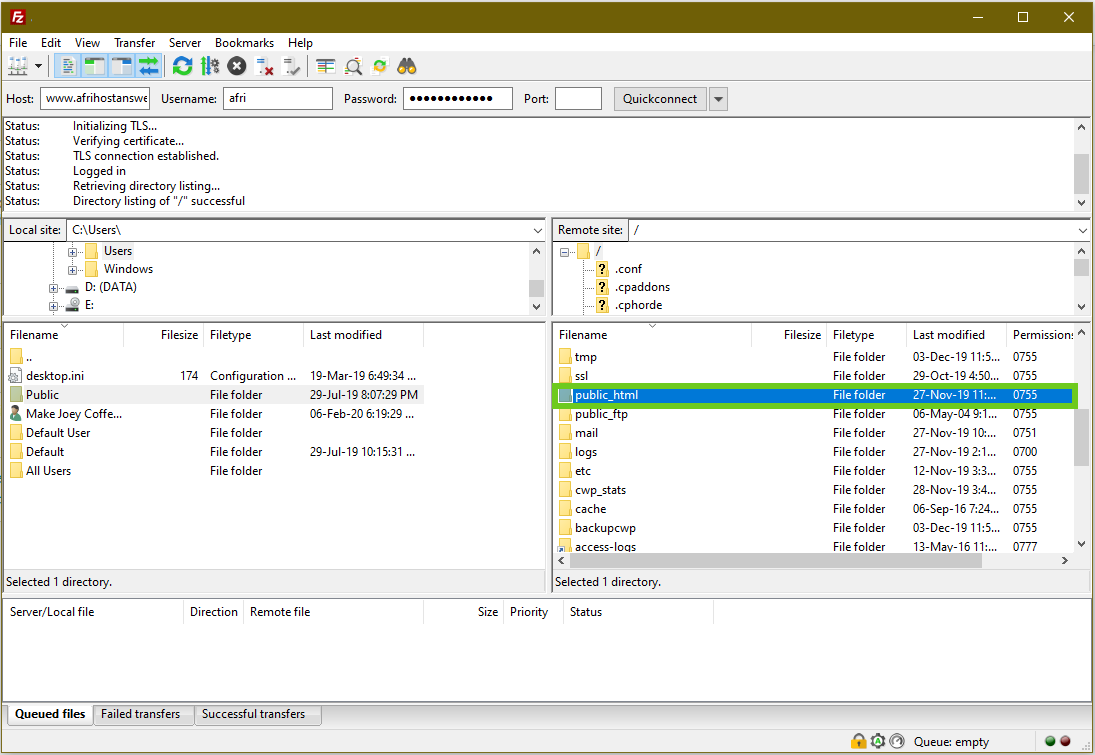Image resolution: width=1095 pixels, height=755 pixels.
Task: Toggle the message log display
Action: click(x=68, y=66)
